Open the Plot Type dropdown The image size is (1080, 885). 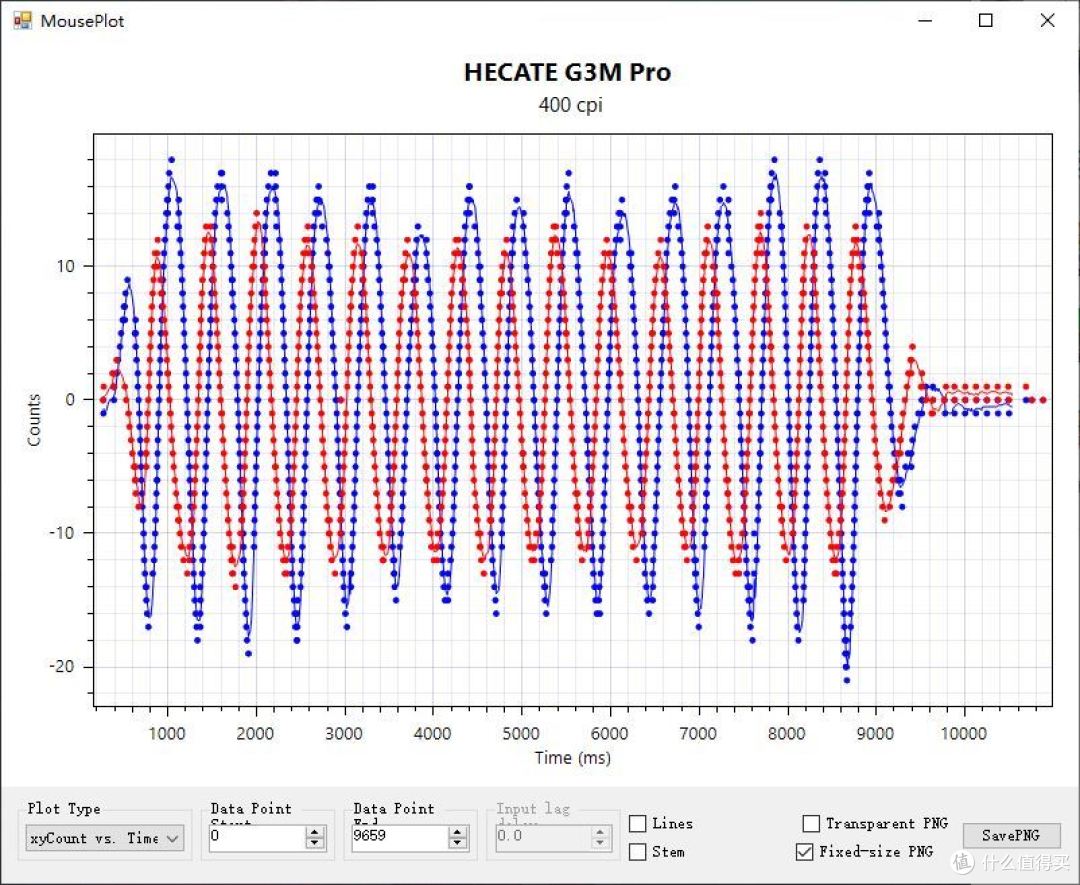105,837
